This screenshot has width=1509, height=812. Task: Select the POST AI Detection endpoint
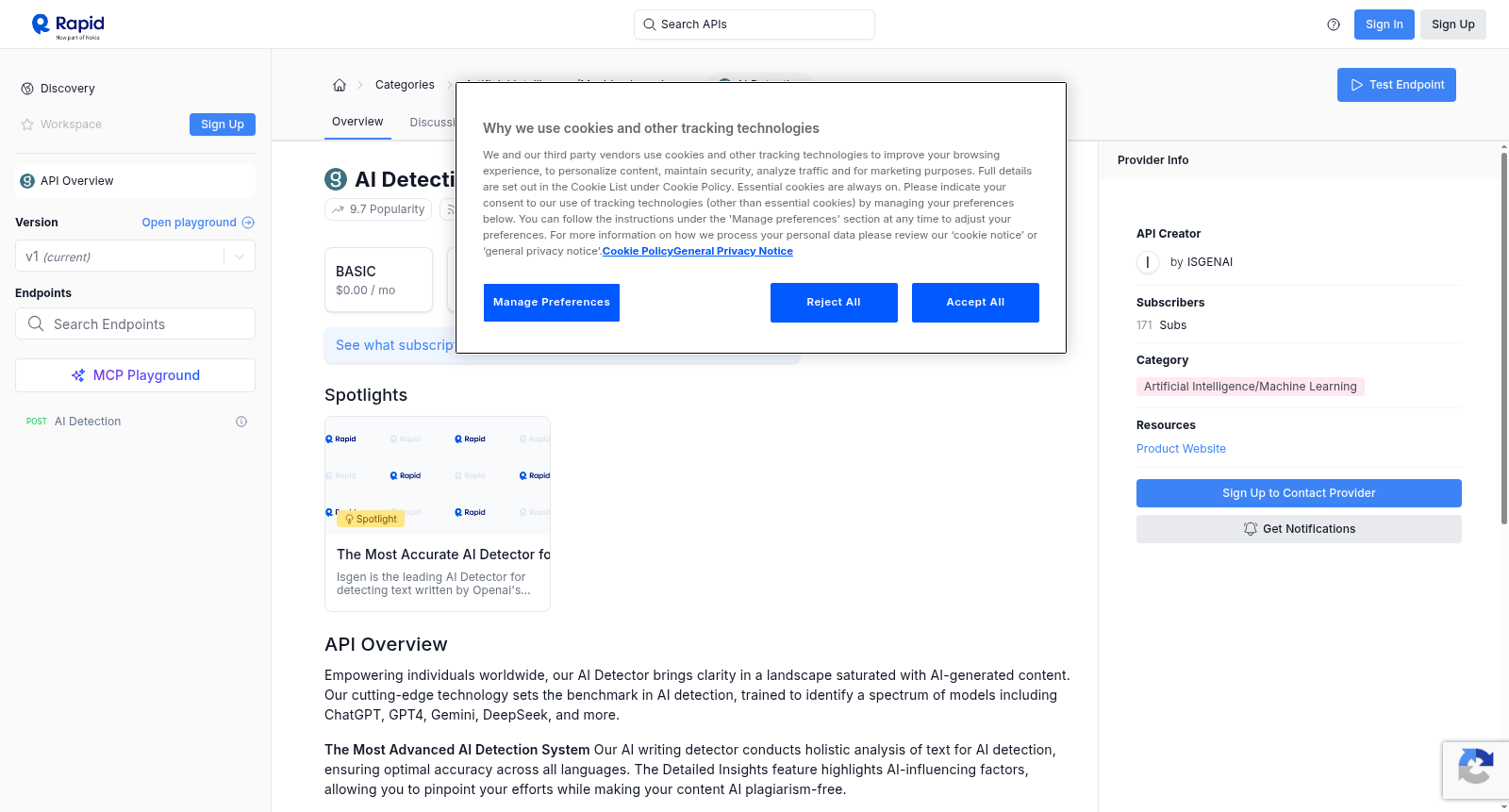coord(135,422)
